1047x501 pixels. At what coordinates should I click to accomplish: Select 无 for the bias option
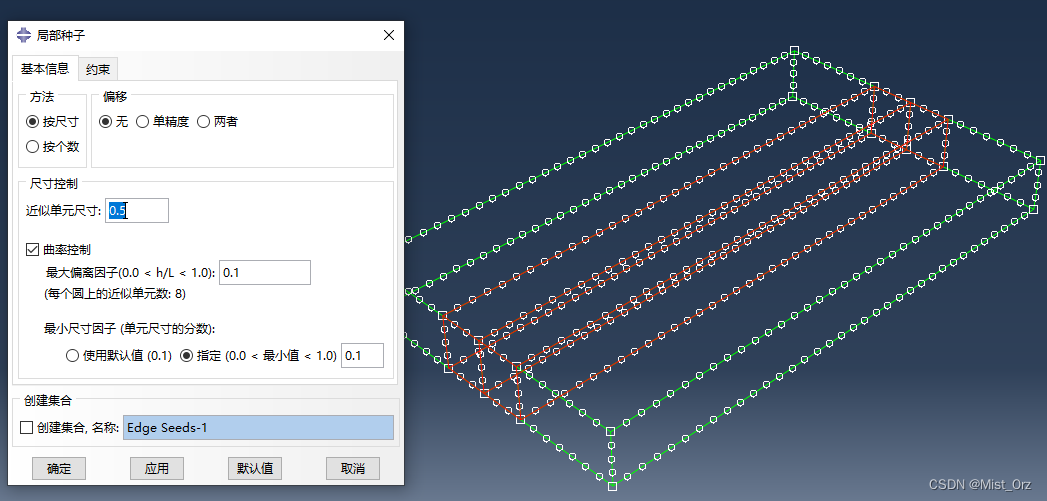(105, 122)
